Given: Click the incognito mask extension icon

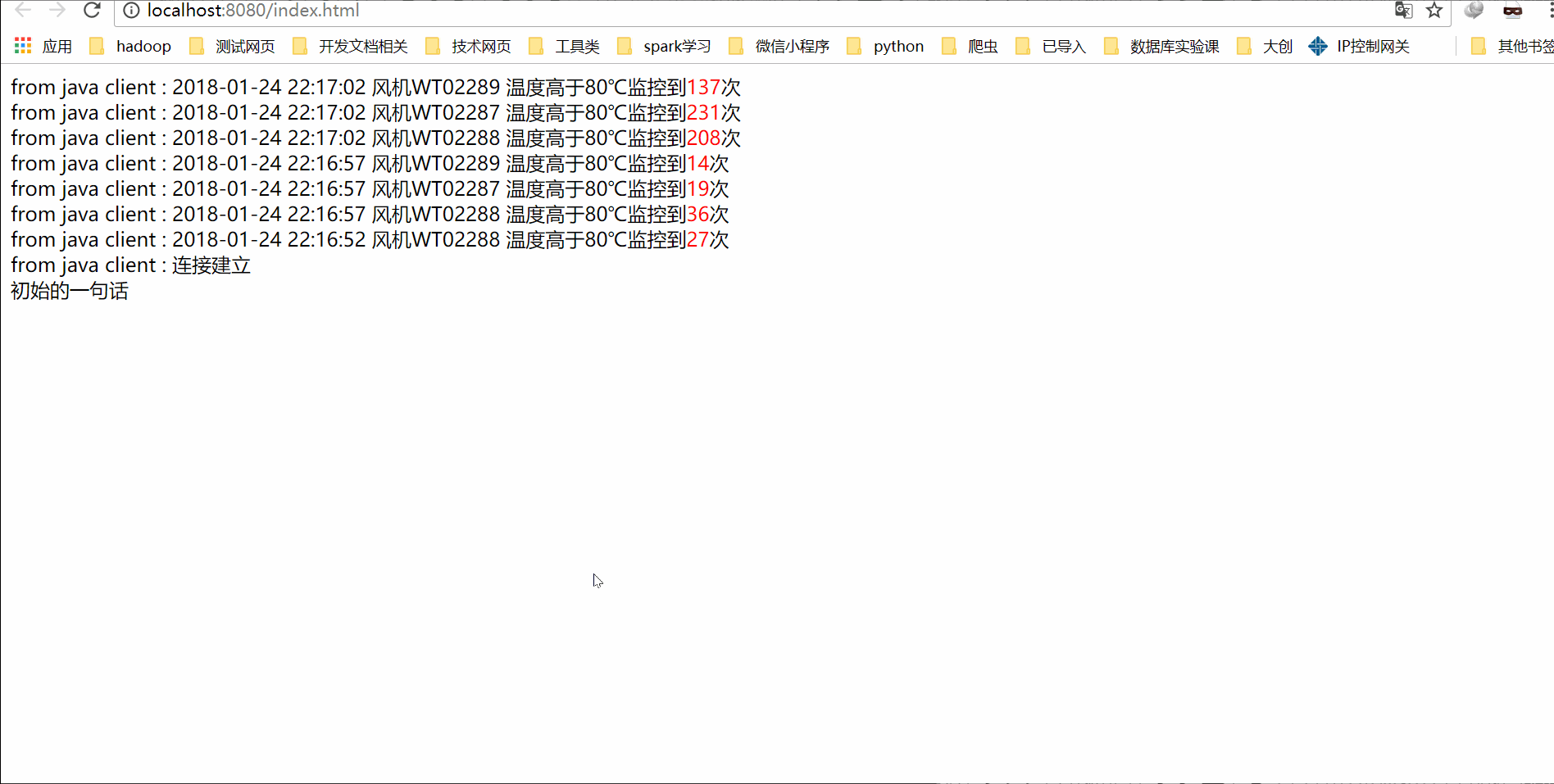Looking at the screenshot, I should 1512,11.
